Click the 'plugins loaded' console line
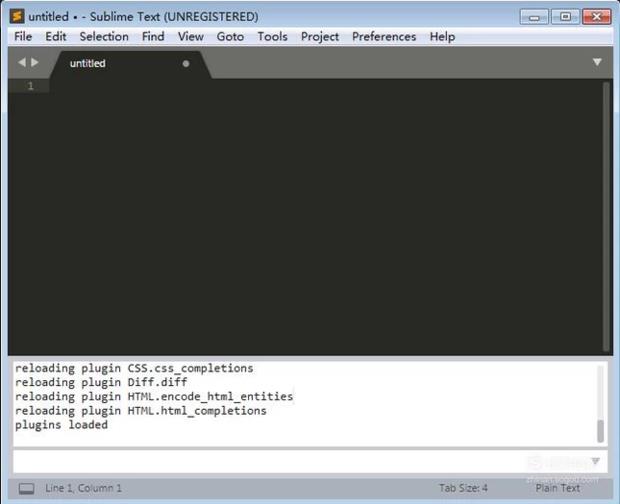Screen dimensions: 620x504 (61, 425)
